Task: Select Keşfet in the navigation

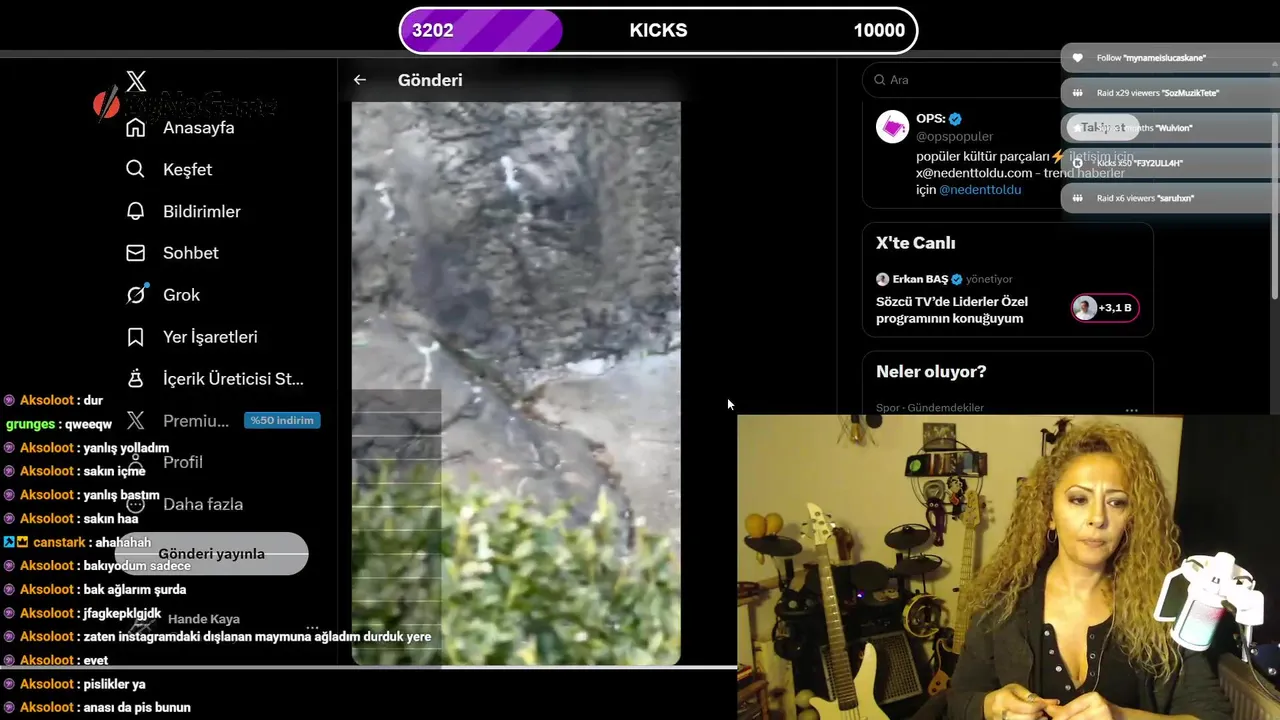Action: click(x=187, y=169)
